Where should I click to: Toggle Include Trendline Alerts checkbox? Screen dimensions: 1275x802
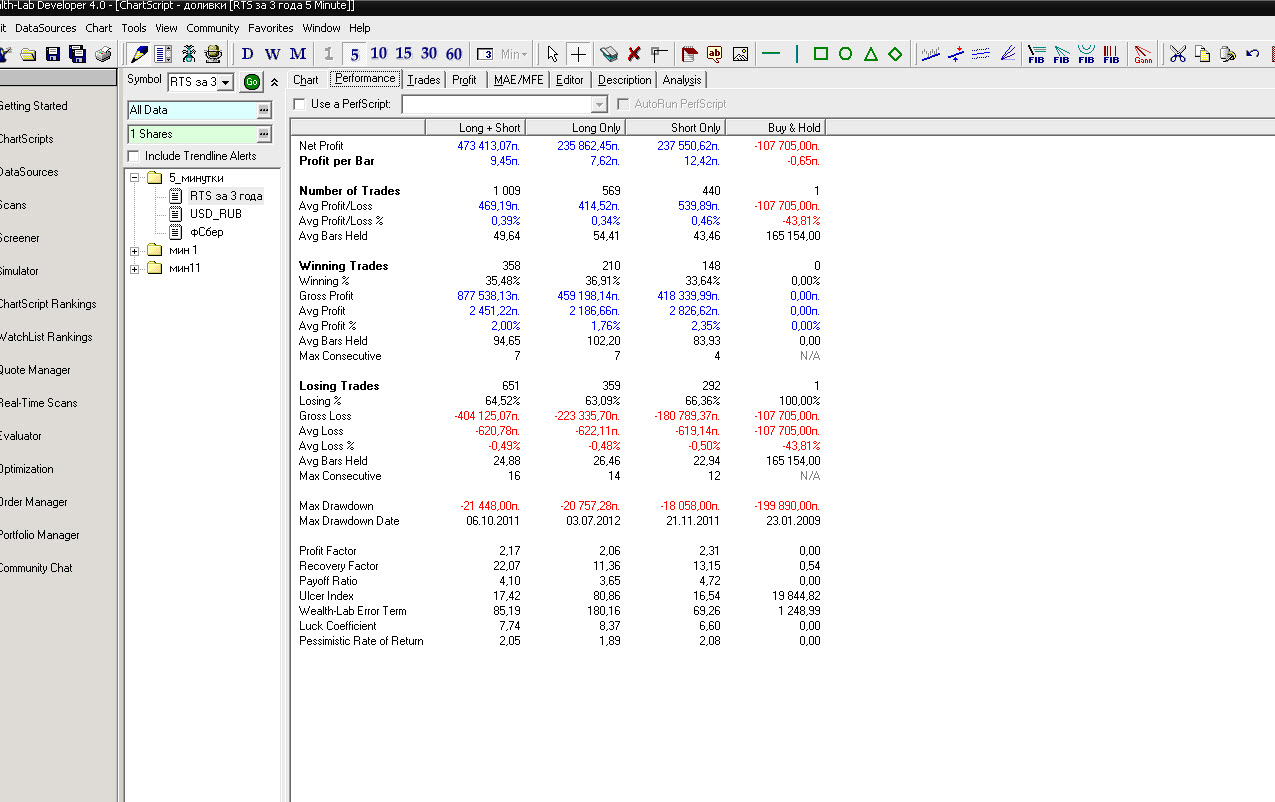click(x=133, y=156)
